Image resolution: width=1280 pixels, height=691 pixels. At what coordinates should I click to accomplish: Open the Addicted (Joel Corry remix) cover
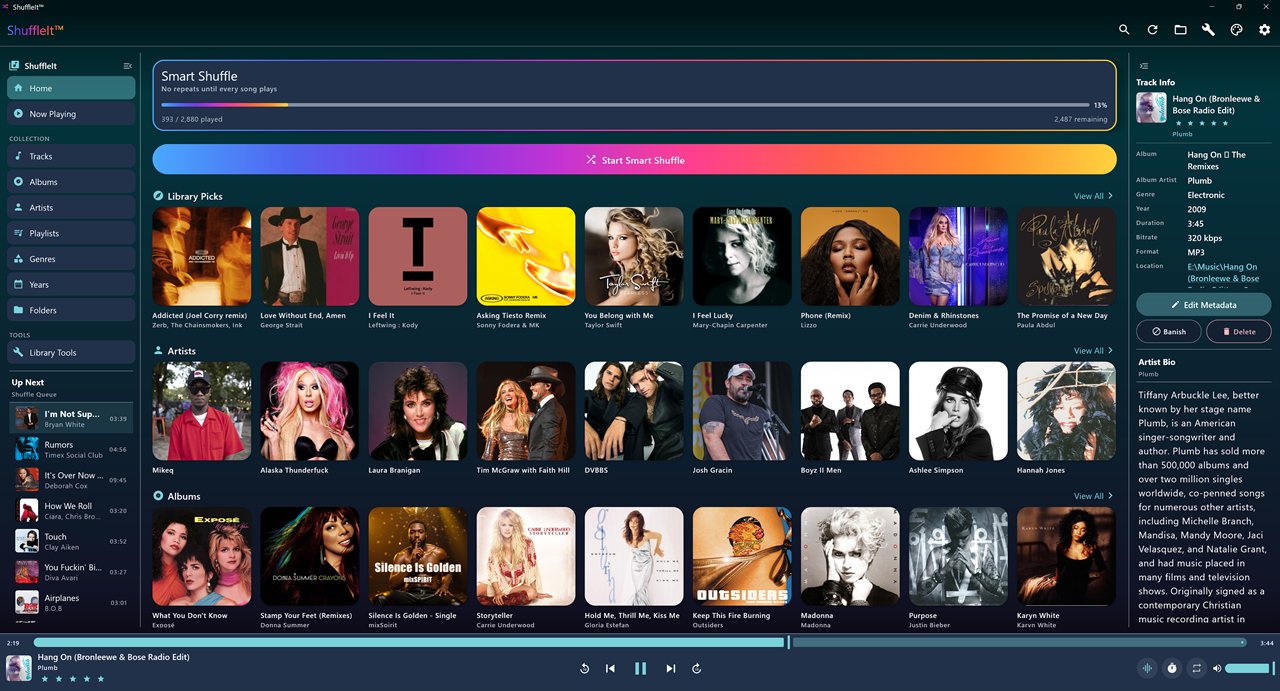coord(201,256)
